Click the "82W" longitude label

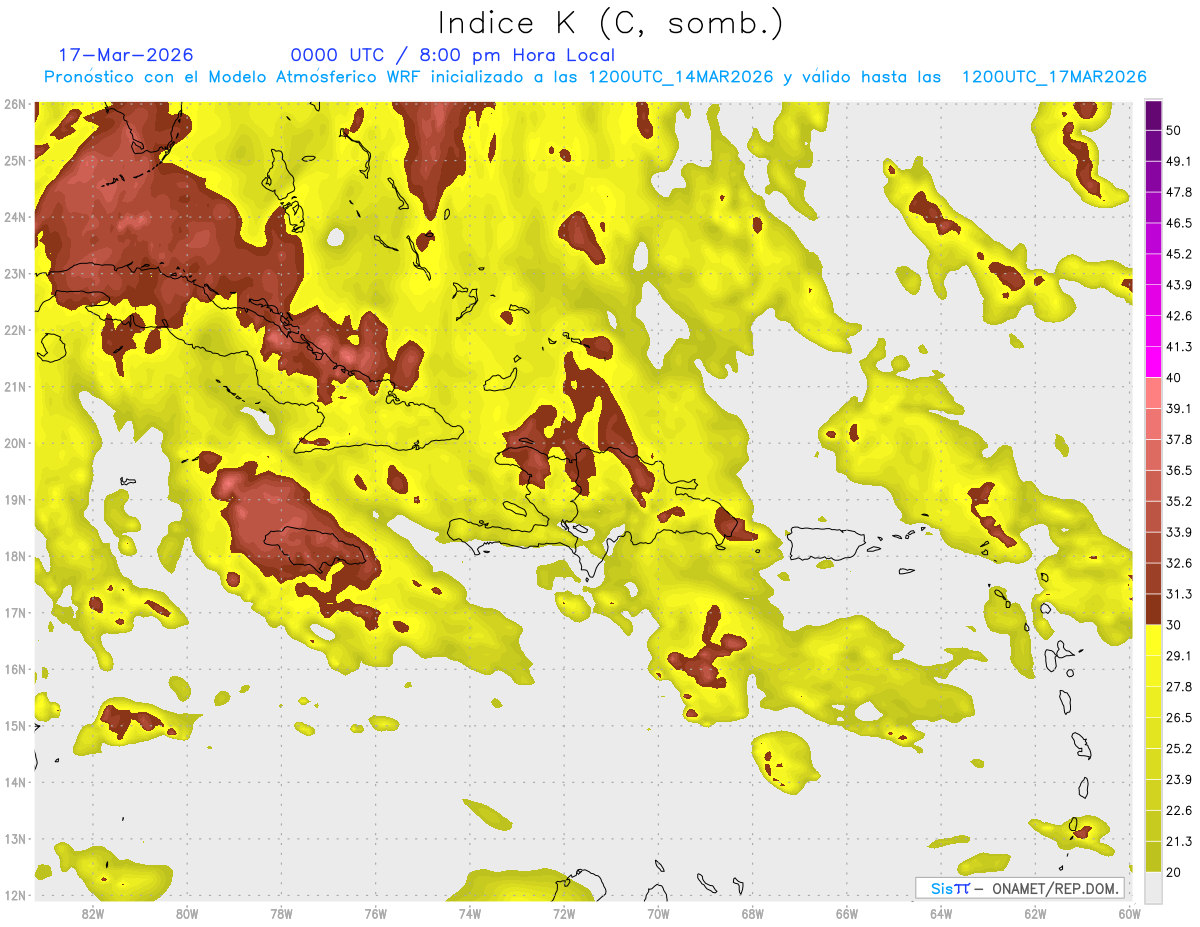tap(93, 914)
